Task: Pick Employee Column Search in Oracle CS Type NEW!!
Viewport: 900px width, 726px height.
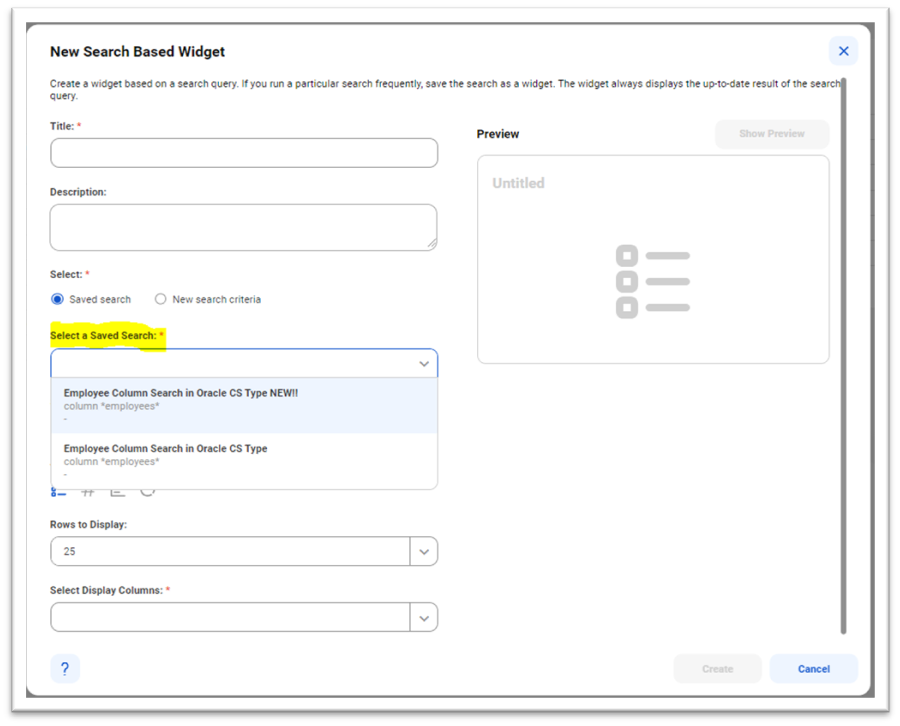Action: (244, 406)
